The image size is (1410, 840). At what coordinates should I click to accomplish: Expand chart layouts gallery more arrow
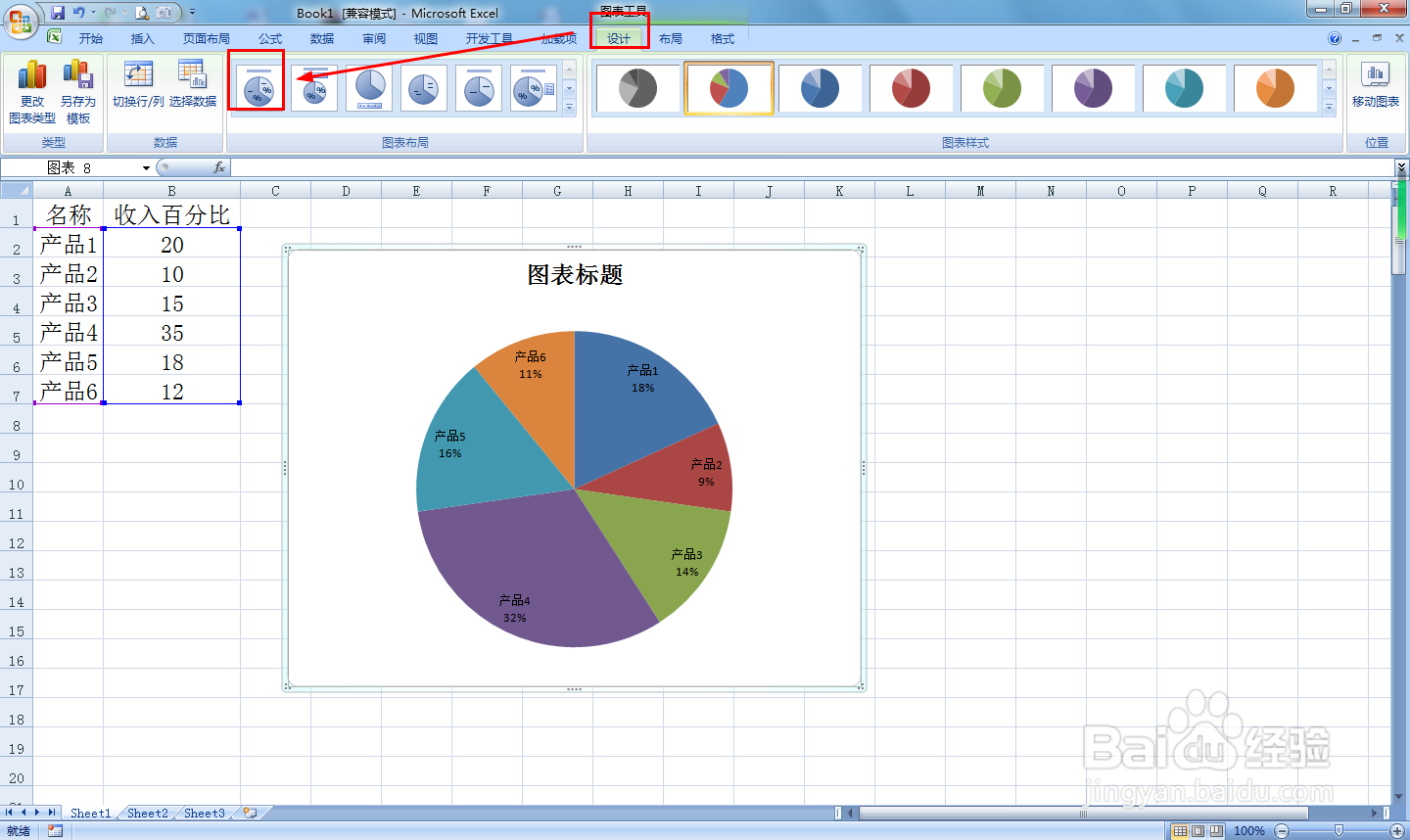(570, 107)
